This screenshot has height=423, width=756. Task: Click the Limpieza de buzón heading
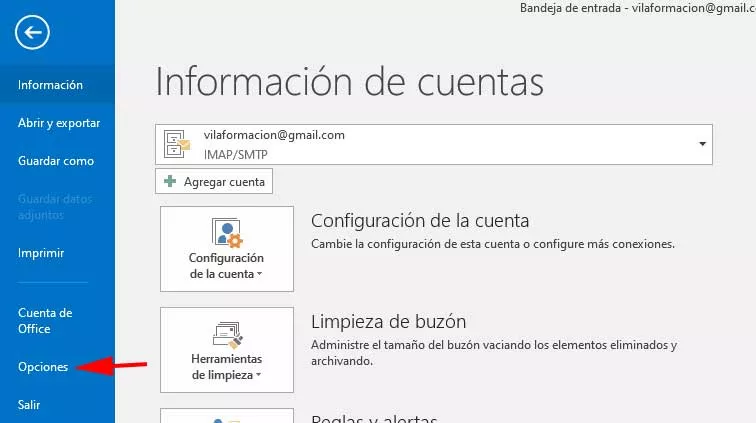point(389,322)
